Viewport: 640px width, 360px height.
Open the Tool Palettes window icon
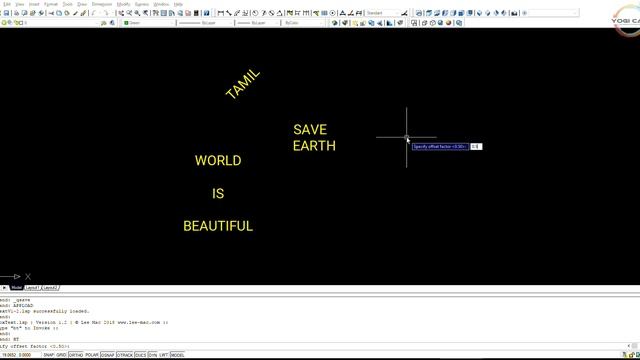click(x=172, y=13)
